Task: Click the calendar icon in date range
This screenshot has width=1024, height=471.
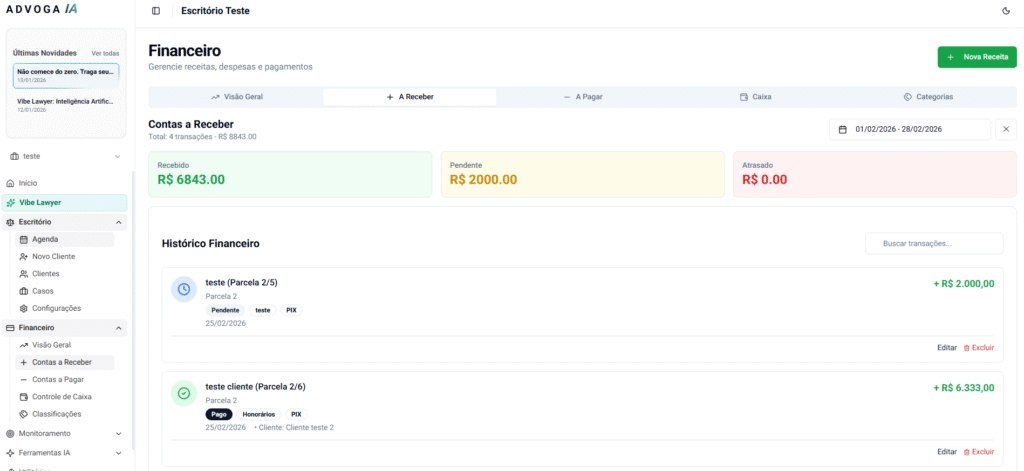Action: pos(843,129)
